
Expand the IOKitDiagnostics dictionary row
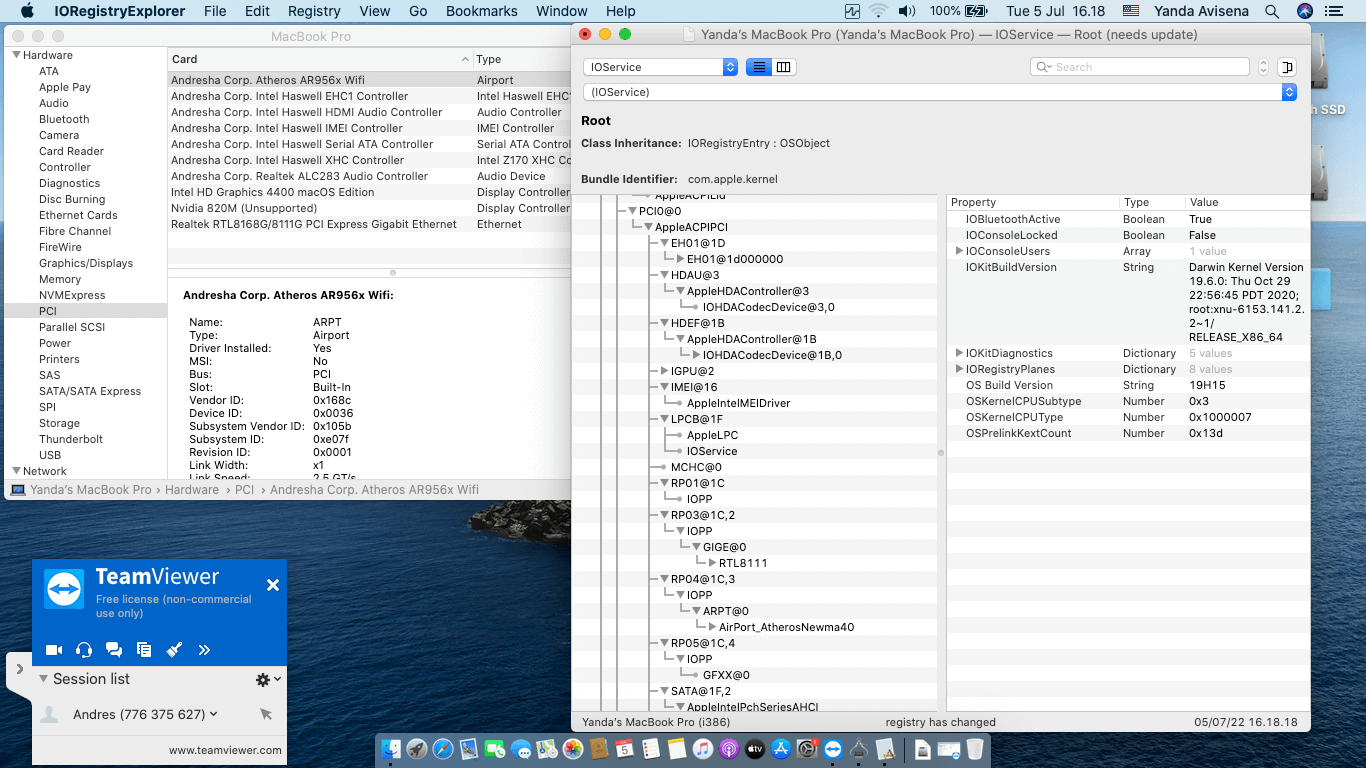point(960,353)
